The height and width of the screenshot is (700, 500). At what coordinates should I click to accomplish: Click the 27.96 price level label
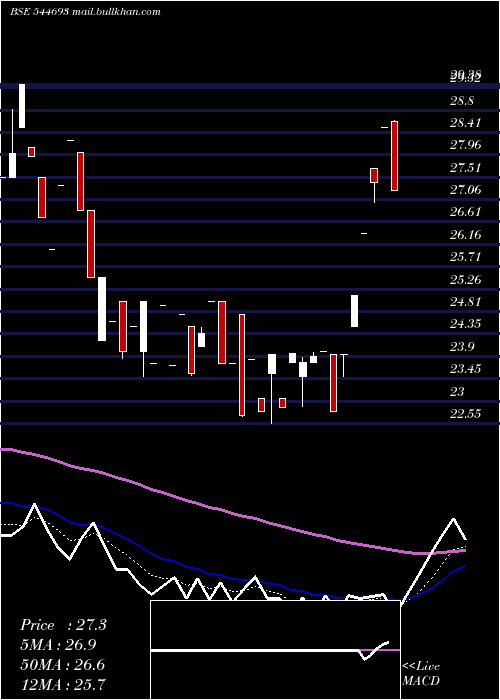point(465,145)
